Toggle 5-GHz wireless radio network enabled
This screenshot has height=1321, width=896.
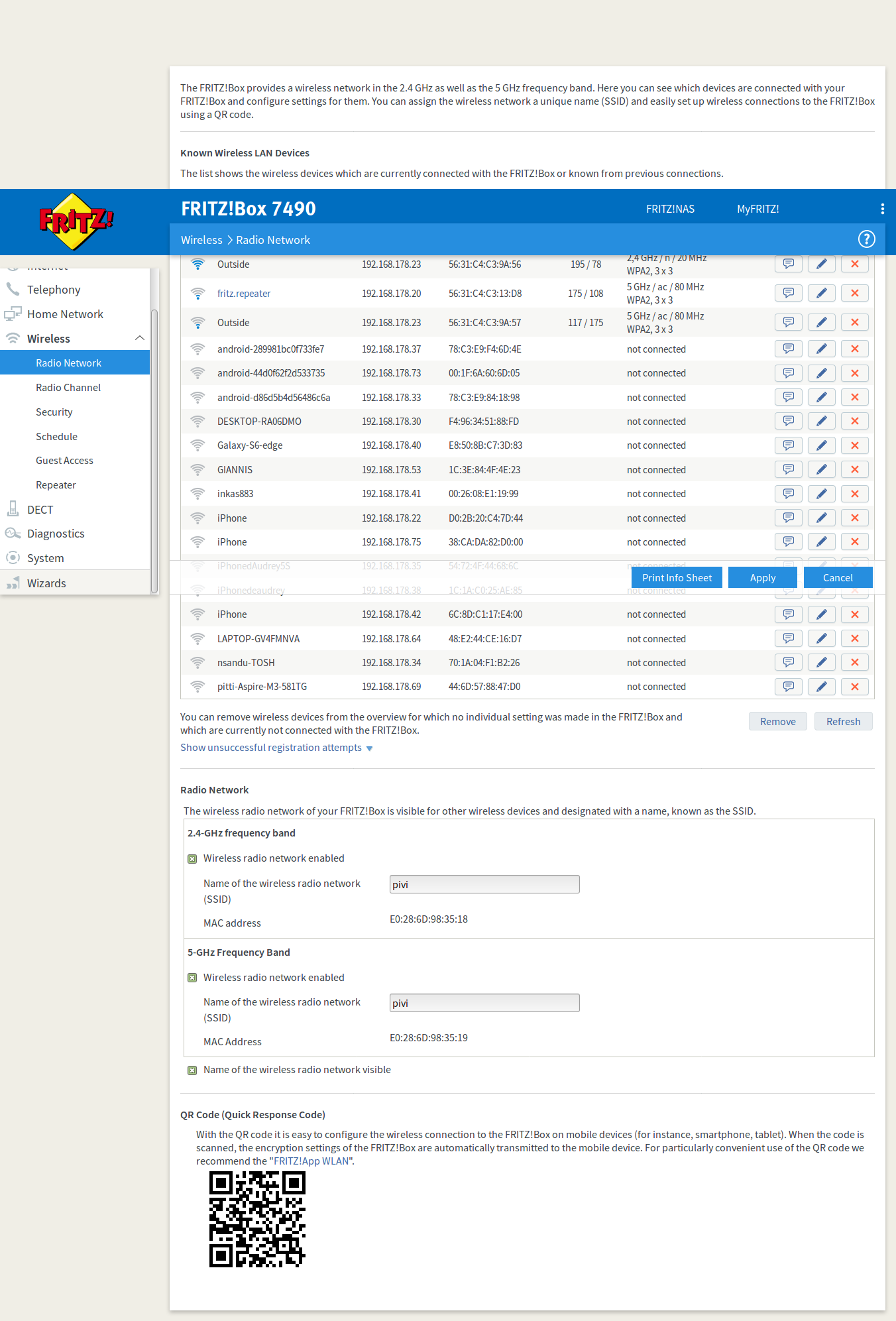pyautogui.click(x=192, y=978)
